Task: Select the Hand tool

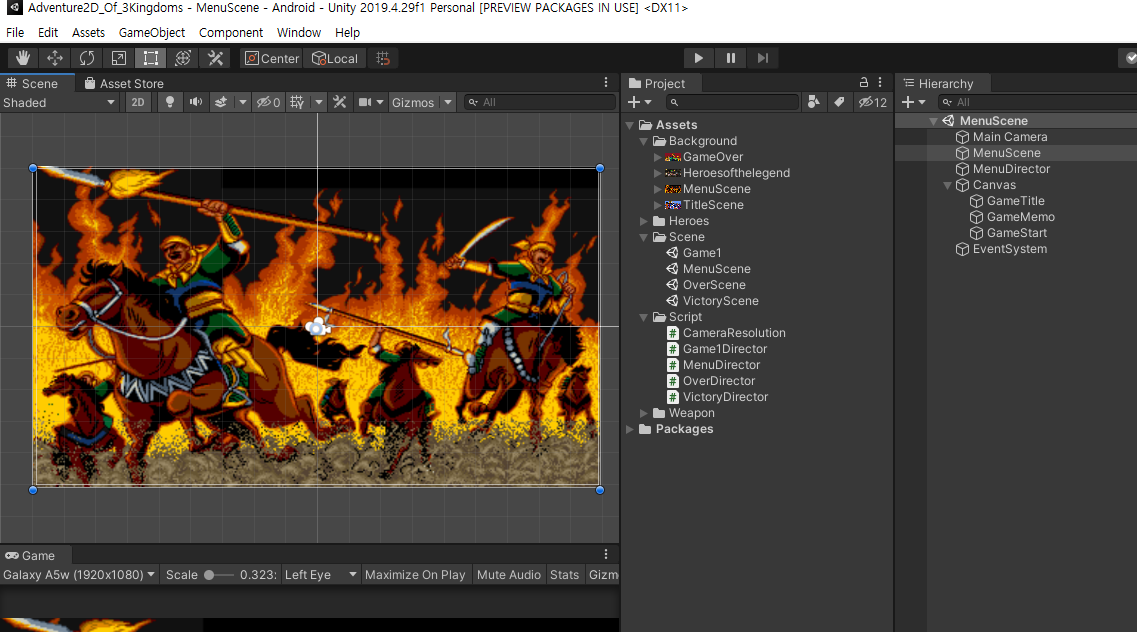Action: [x=22, y=58]
